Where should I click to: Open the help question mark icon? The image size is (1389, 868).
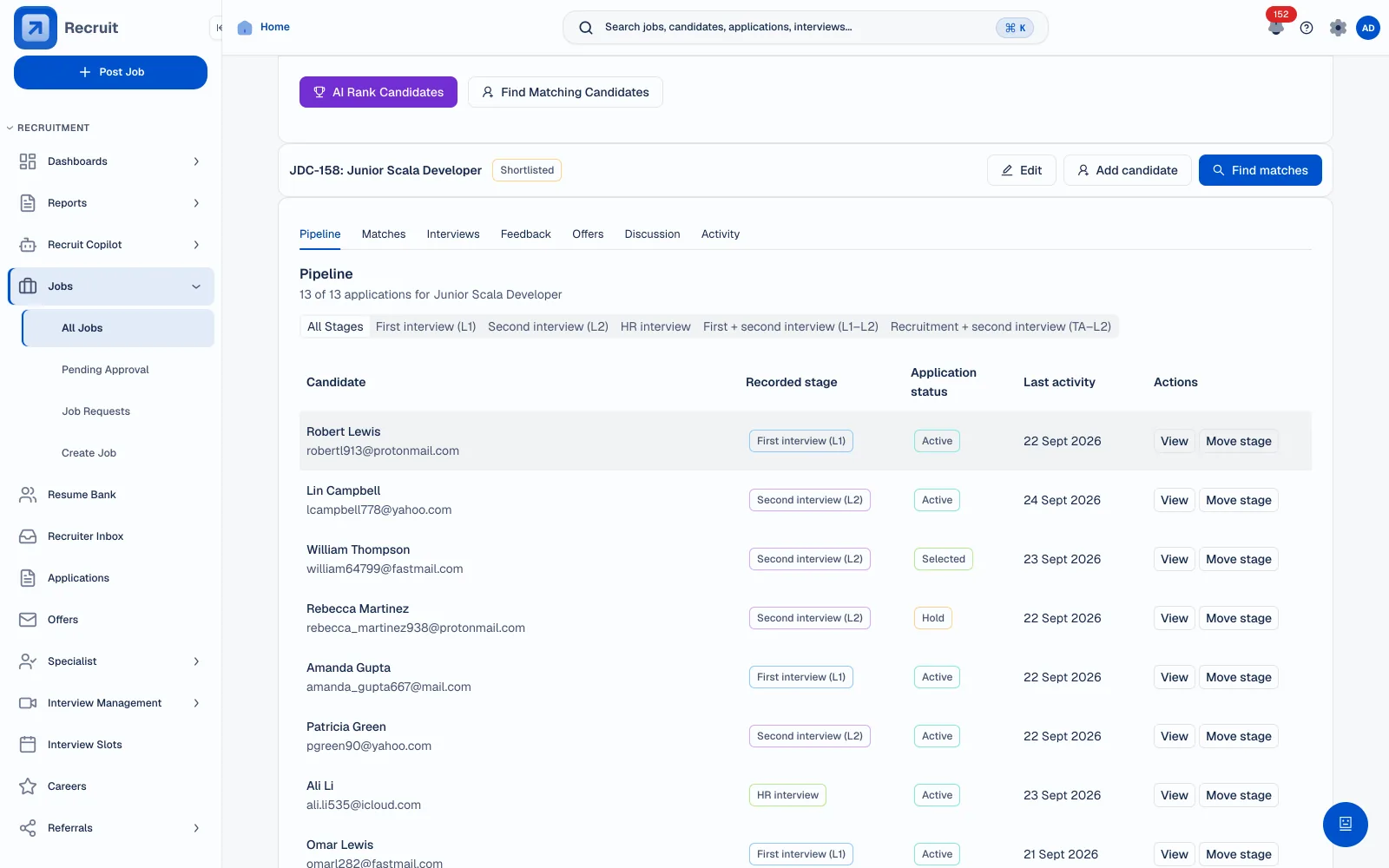(1307, 28)
